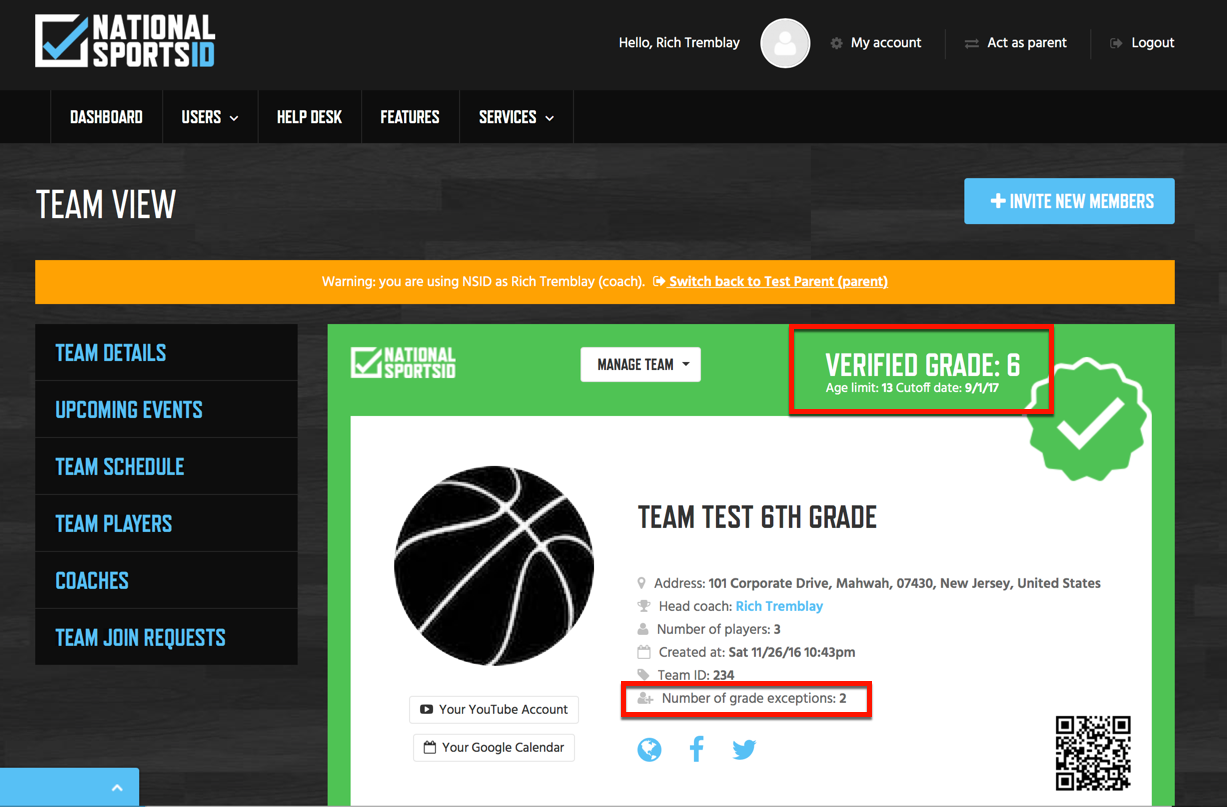Open the Features menu item
The height and width of the screenshot is (807, 1227).
pyautogui.click(x=410, y=117)
